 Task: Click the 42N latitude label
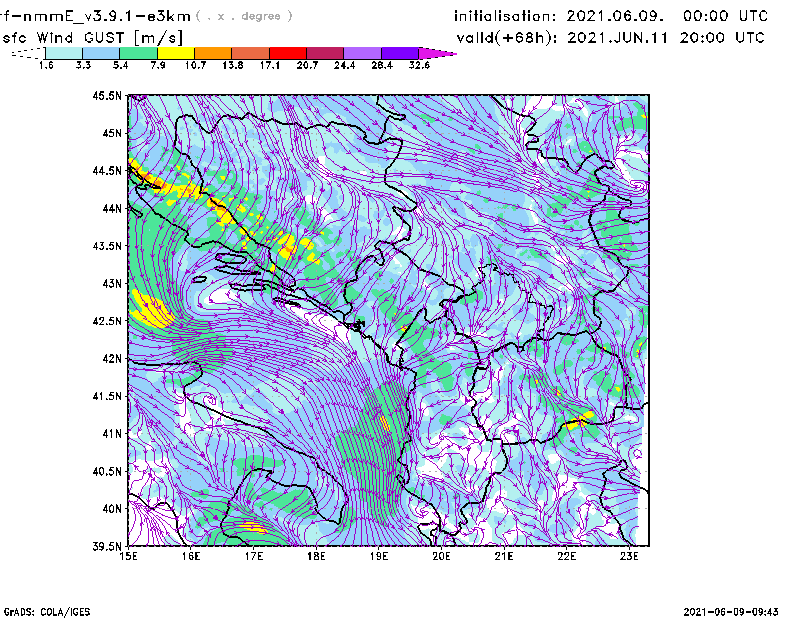[x=112, y=358]
